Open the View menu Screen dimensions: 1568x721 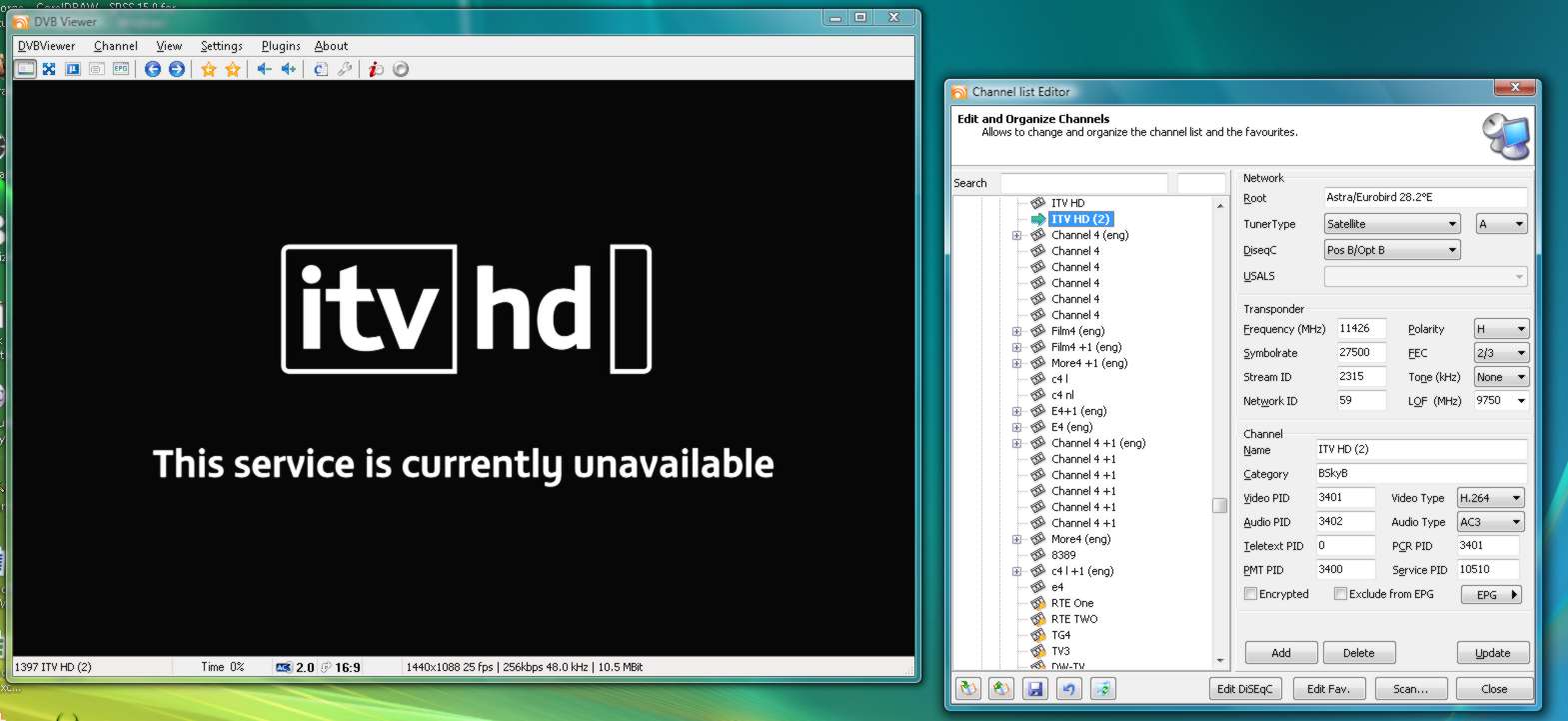[x=169, y=46]
